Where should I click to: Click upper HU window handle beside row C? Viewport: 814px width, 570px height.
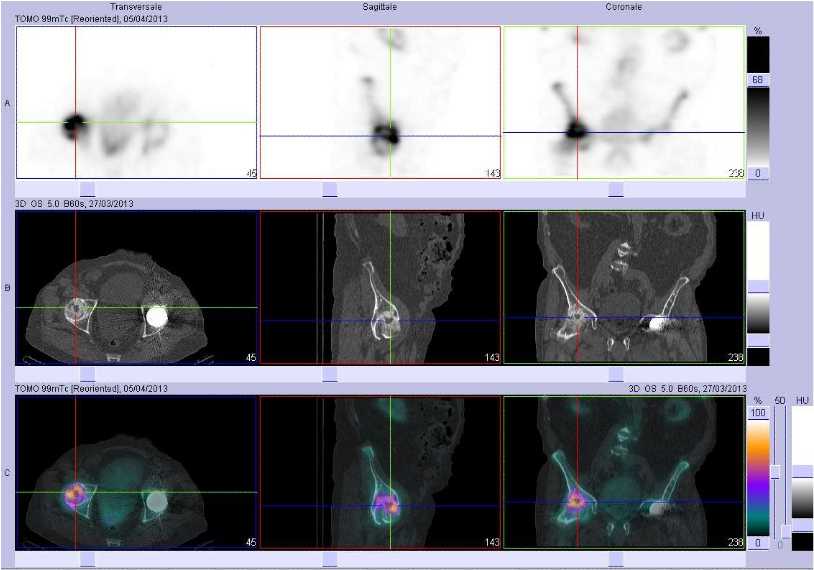point(803,471)
